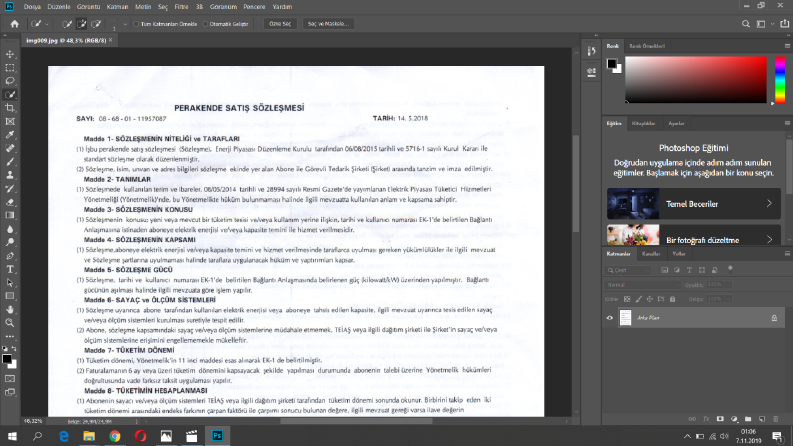Open the Normal blend mode dropdown
The image size is (793, 446).
point(643,285)
